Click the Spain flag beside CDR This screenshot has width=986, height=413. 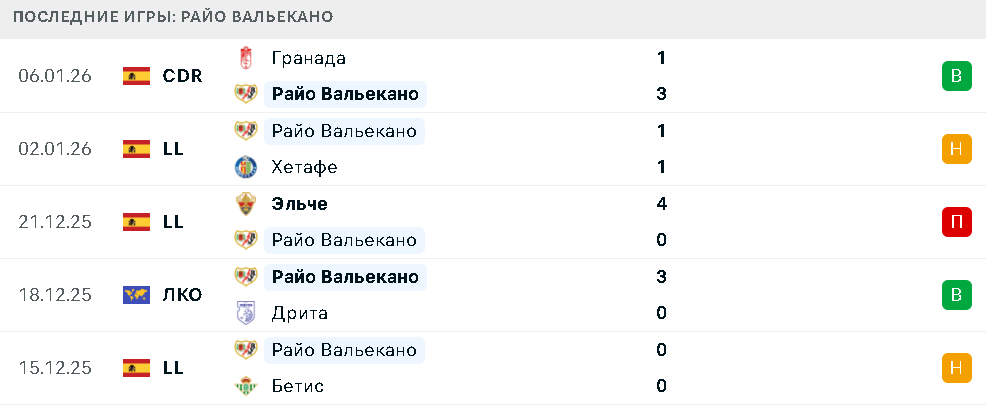click(136, 76)
